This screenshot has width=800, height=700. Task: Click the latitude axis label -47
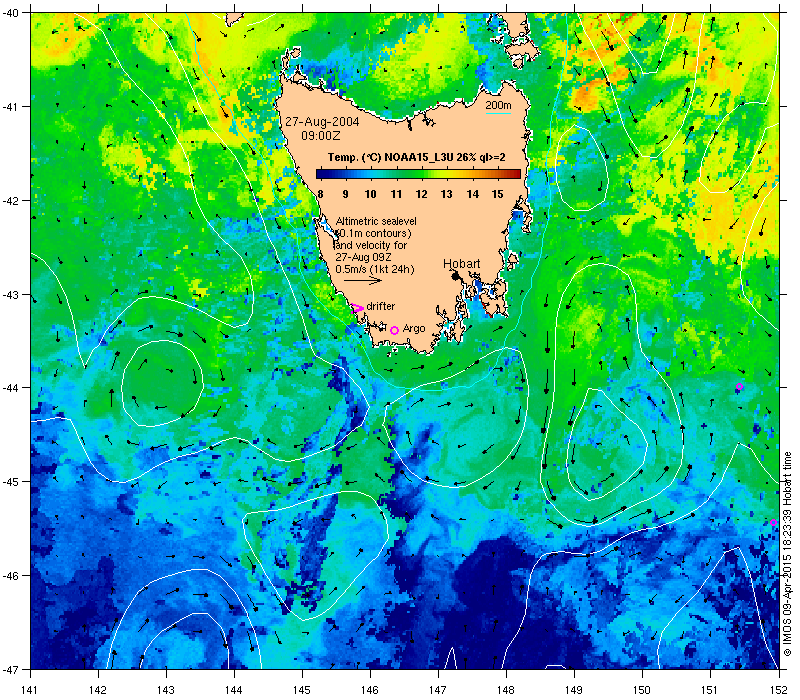pyautogui.click(x=10, y=669)
